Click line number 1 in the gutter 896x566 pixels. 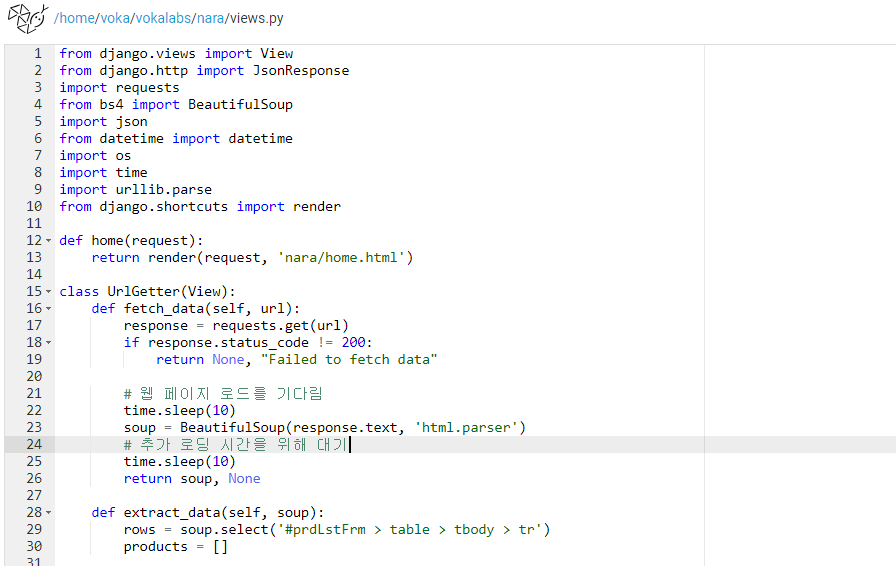point(38,54)
